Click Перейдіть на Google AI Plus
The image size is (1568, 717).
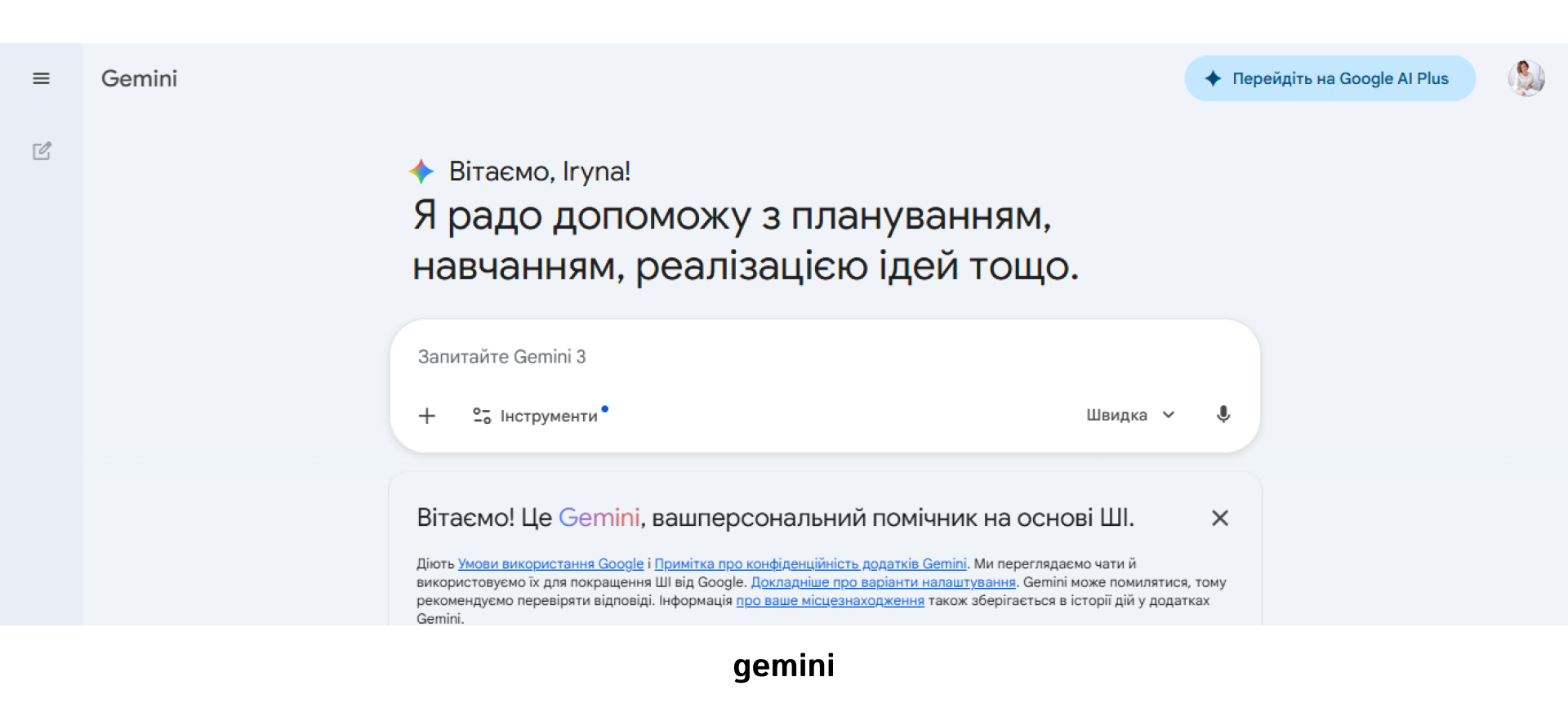click(1329, 78)
